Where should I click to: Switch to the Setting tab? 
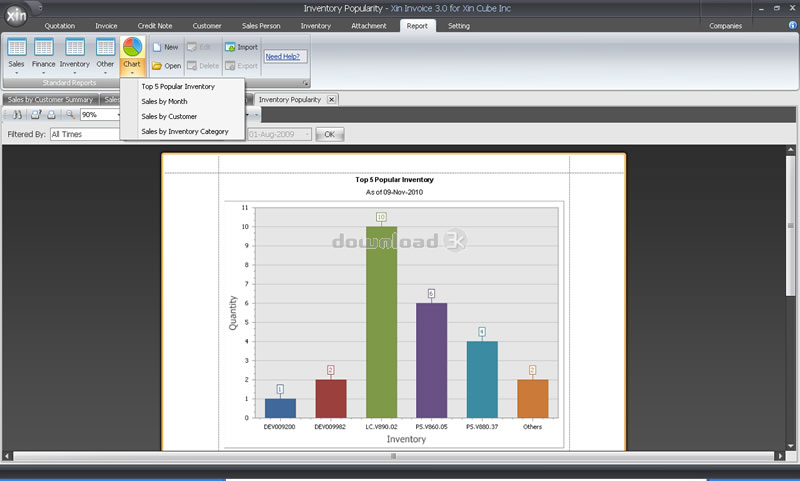(459, 25)
